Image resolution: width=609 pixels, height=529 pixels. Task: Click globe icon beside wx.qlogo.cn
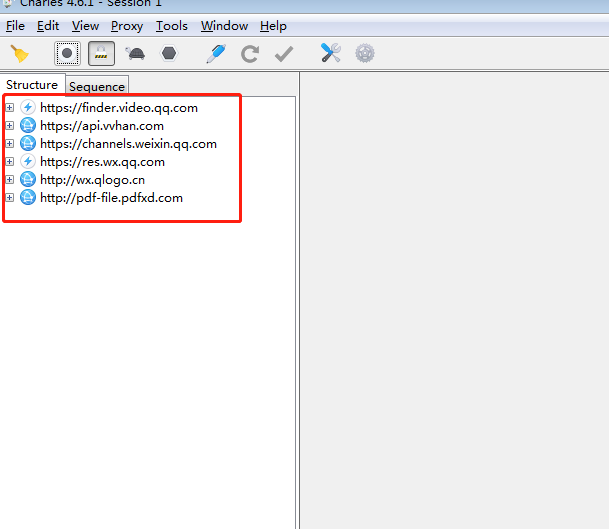coord(28,179)
